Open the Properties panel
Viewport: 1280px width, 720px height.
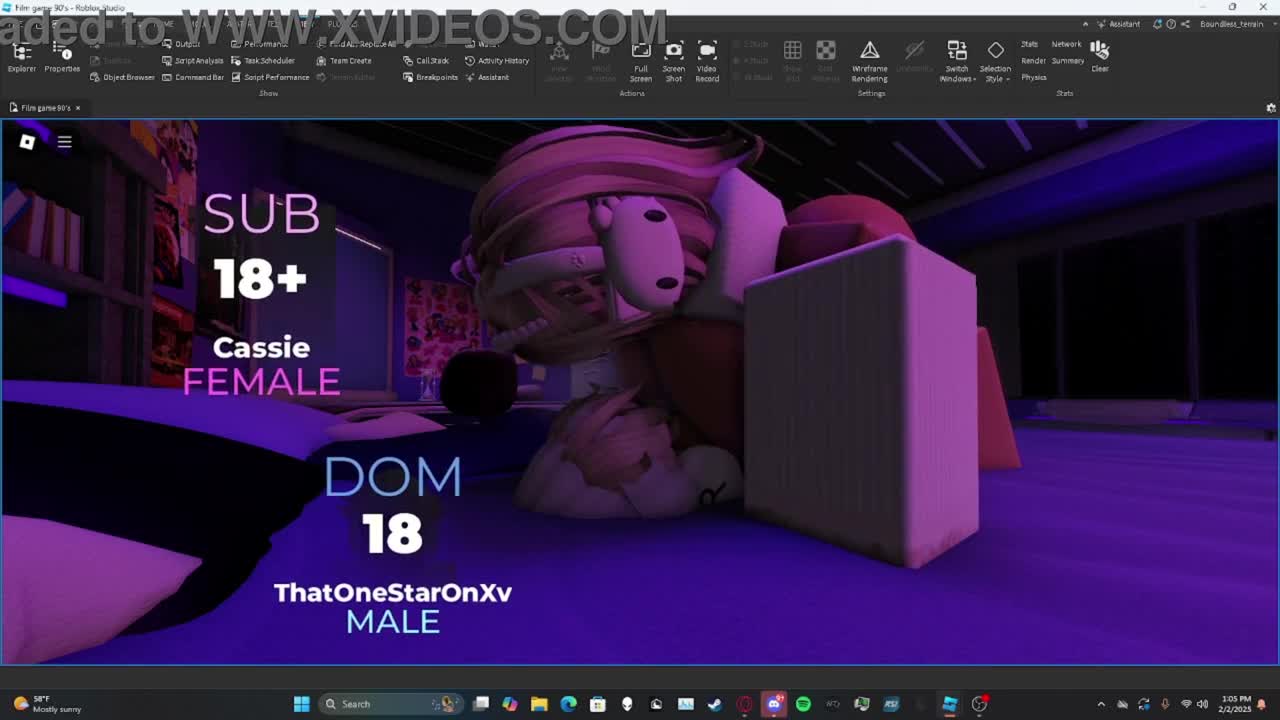[62, 58]
